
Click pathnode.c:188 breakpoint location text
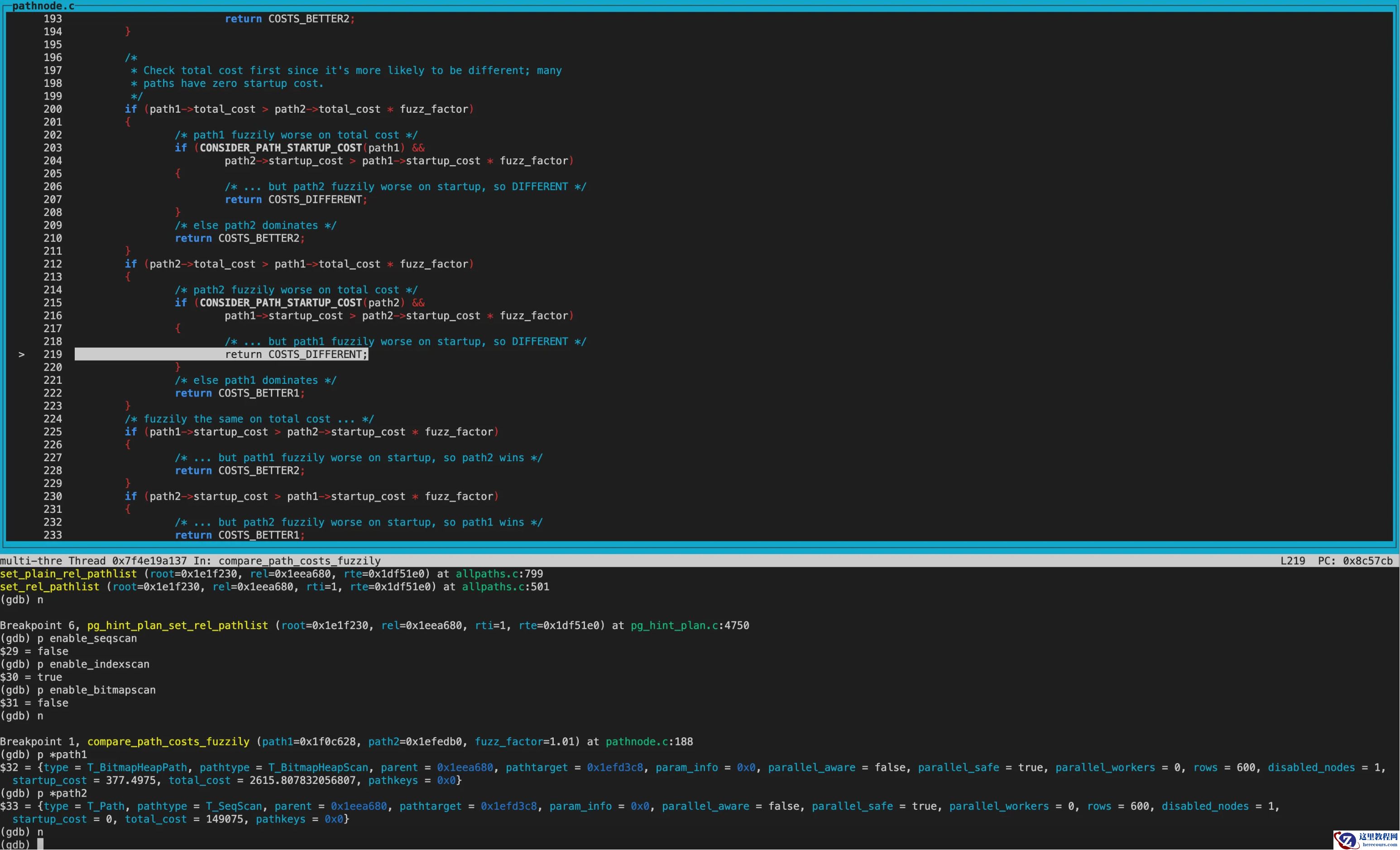(649, 741)
